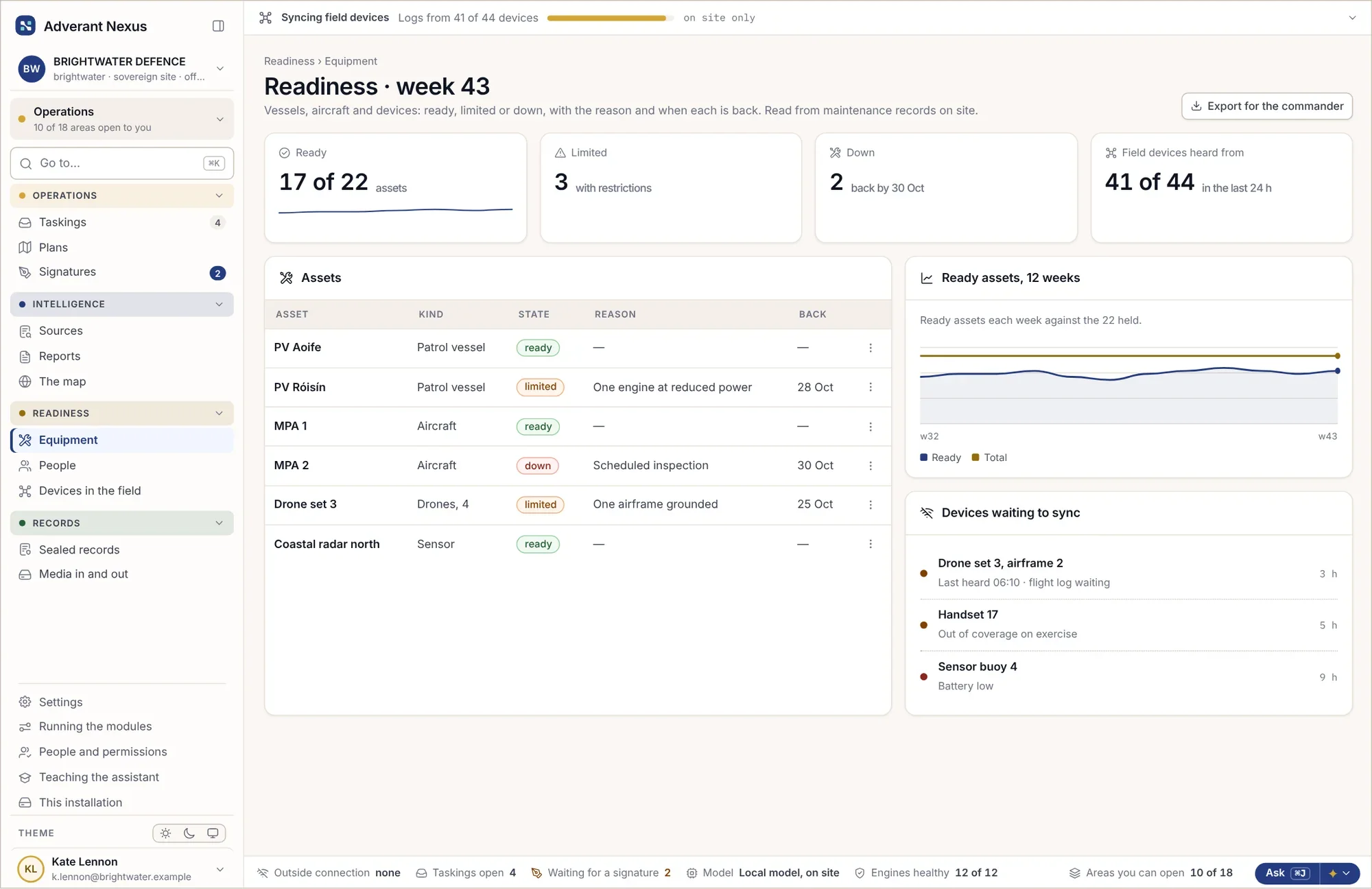This screenshot has width=1372, height=889.
Task: Expand the sync status bar chevron
Action: [1352, 18]
